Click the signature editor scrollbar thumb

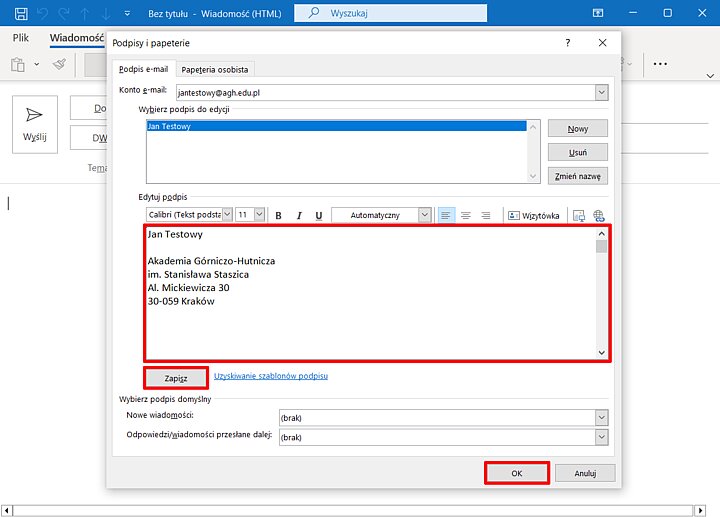click(x=602, y=247)
